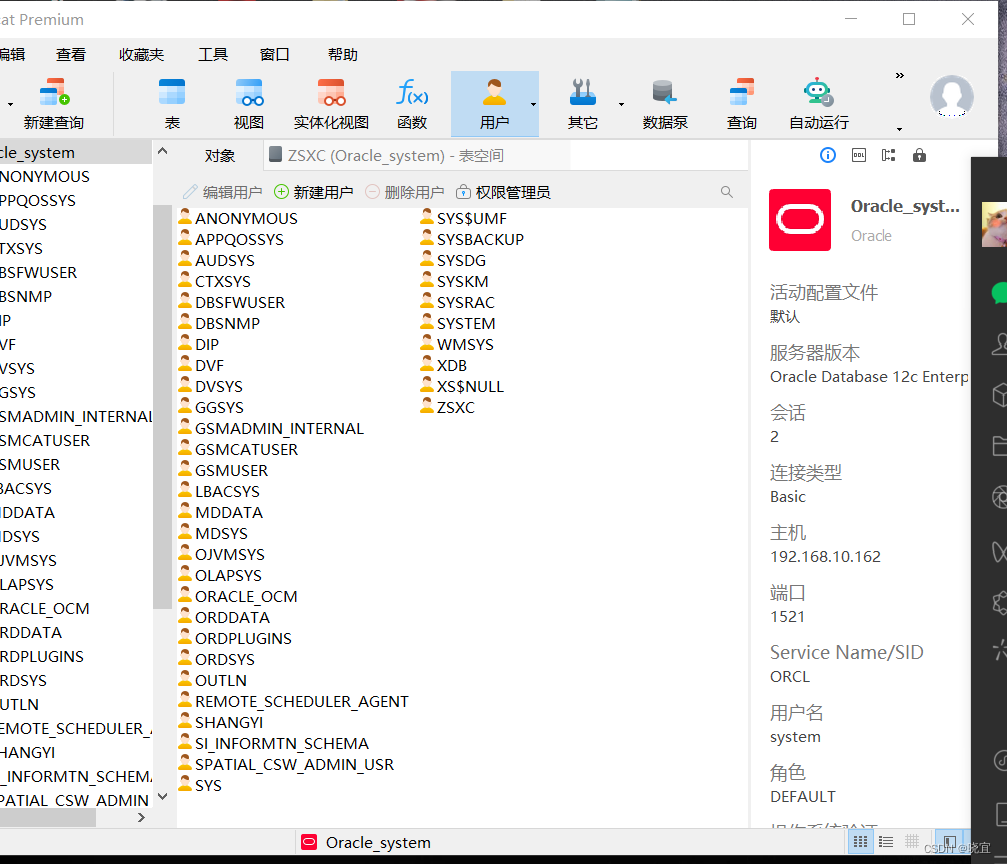Open the dropdown arrow beside New Query
This screenshot has height=864, width=1007.
click(10, 104)
